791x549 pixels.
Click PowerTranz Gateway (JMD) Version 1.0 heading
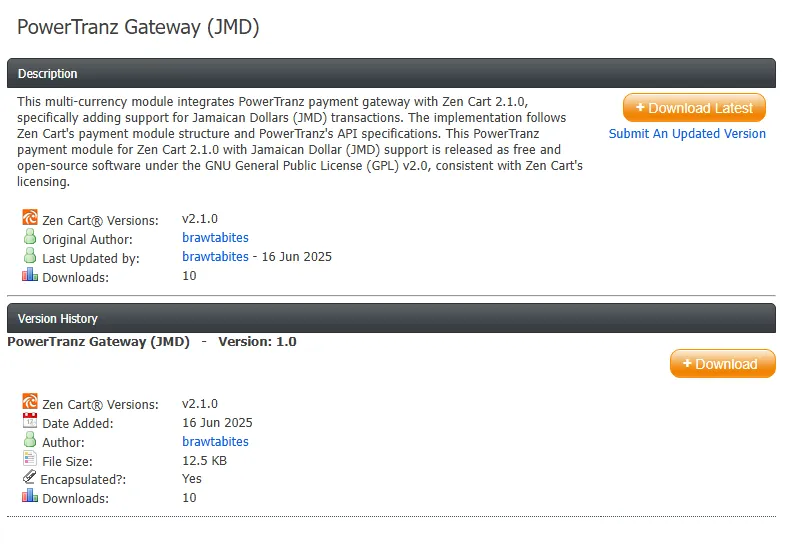[x=152, y=342]
